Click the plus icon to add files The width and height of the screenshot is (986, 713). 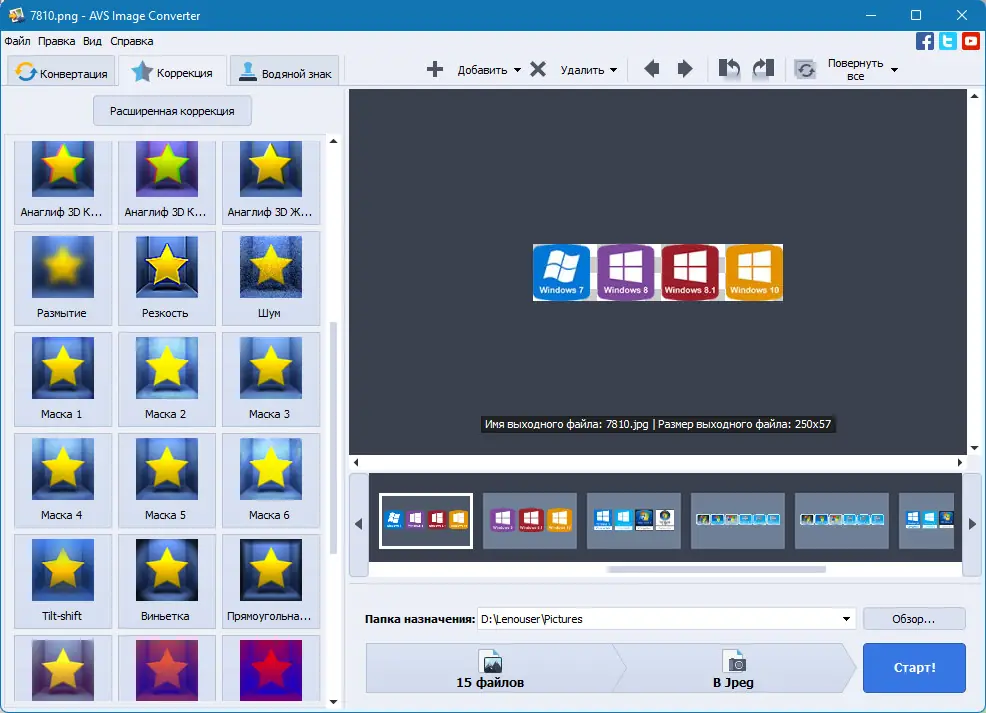tap(435, 69)
